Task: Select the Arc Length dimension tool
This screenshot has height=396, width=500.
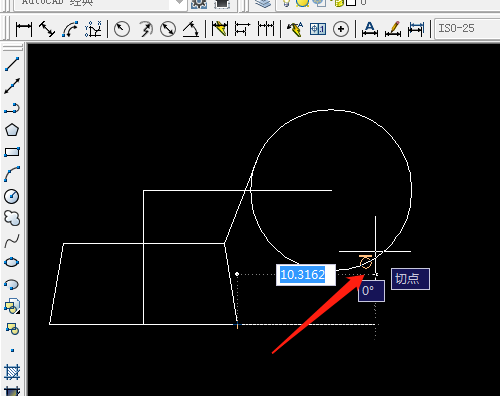Action: 70,29
